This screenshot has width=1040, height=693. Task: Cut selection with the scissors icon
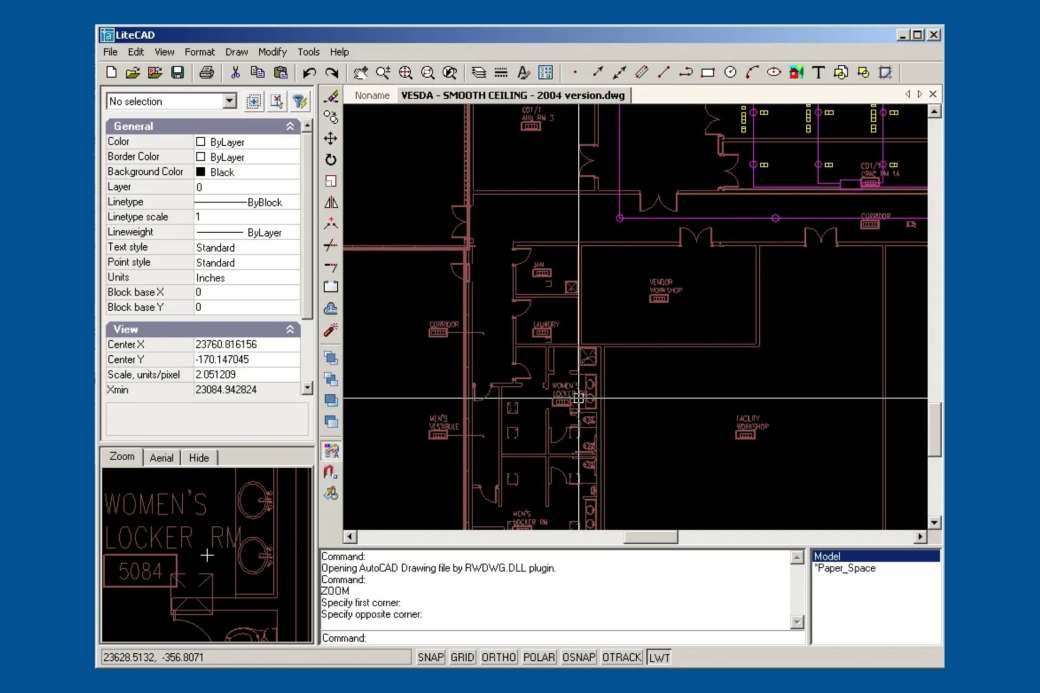point(235,72)
